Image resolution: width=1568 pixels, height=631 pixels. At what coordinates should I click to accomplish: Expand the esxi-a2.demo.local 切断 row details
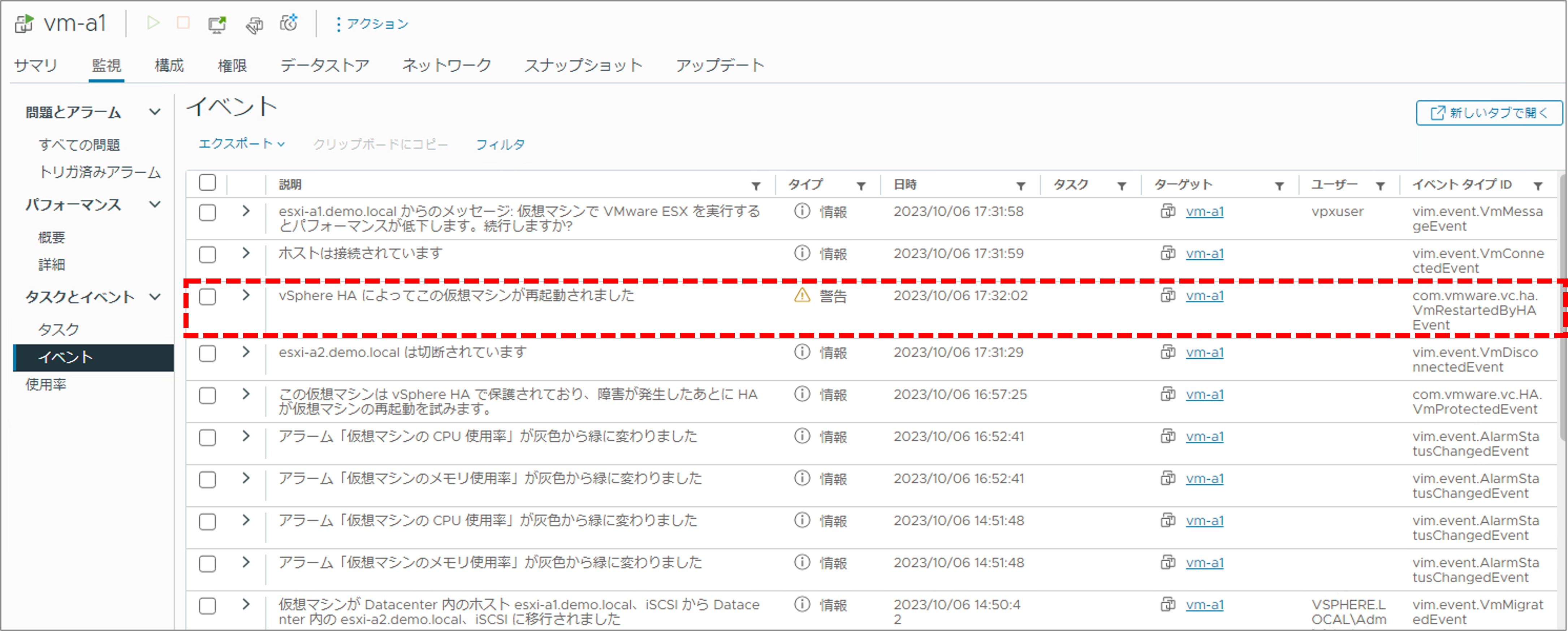(246, 352)
